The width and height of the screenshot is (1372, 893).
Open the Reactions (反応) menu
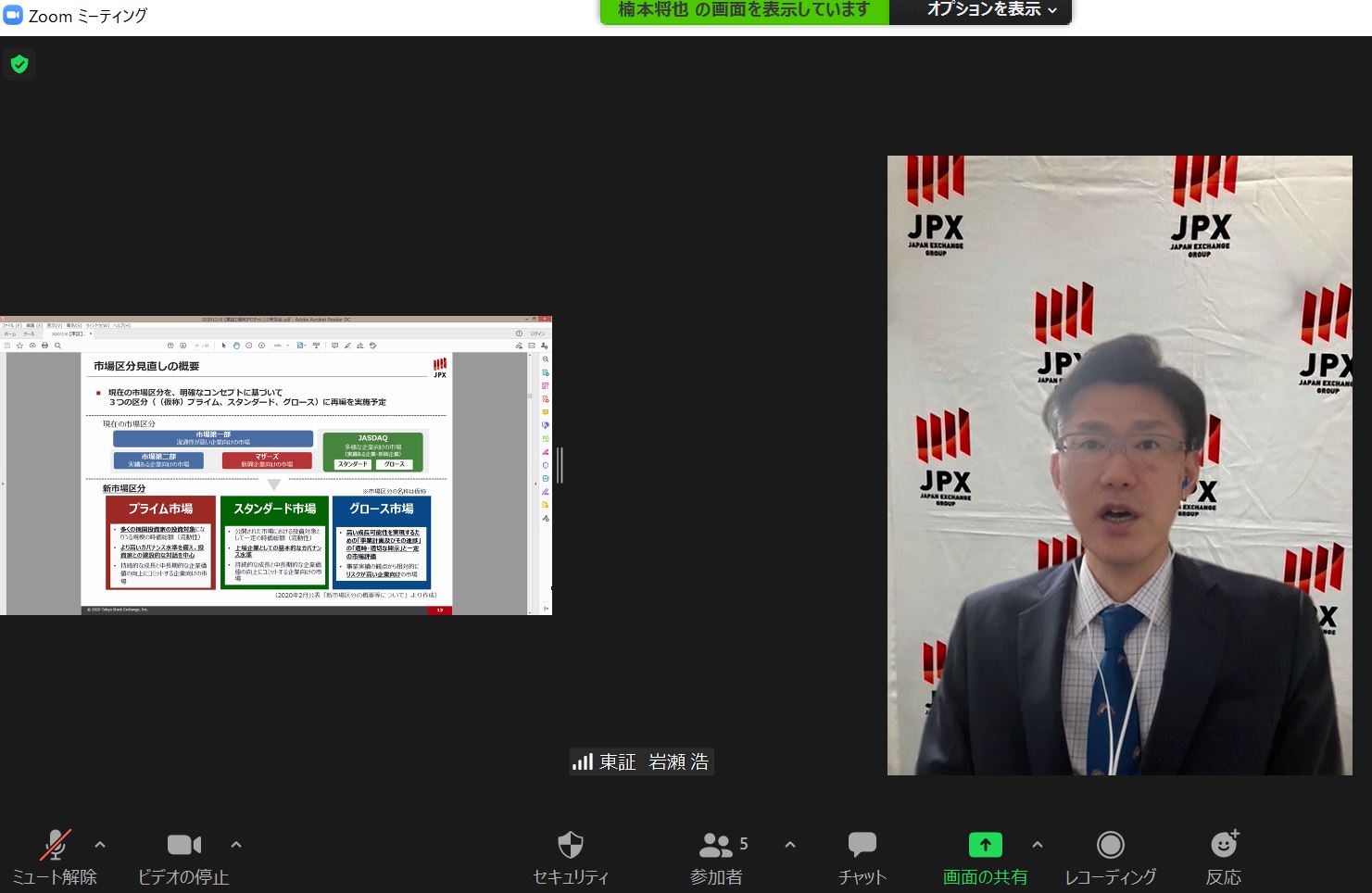pos(1224,857)
